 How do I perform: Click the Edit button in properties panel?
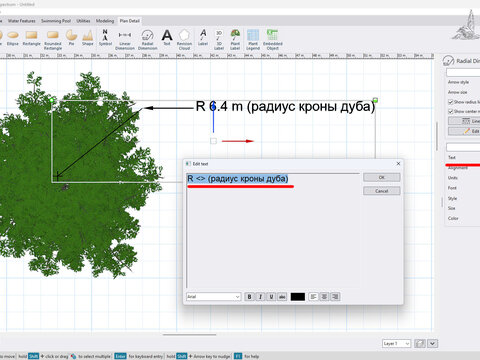point(464,131)
